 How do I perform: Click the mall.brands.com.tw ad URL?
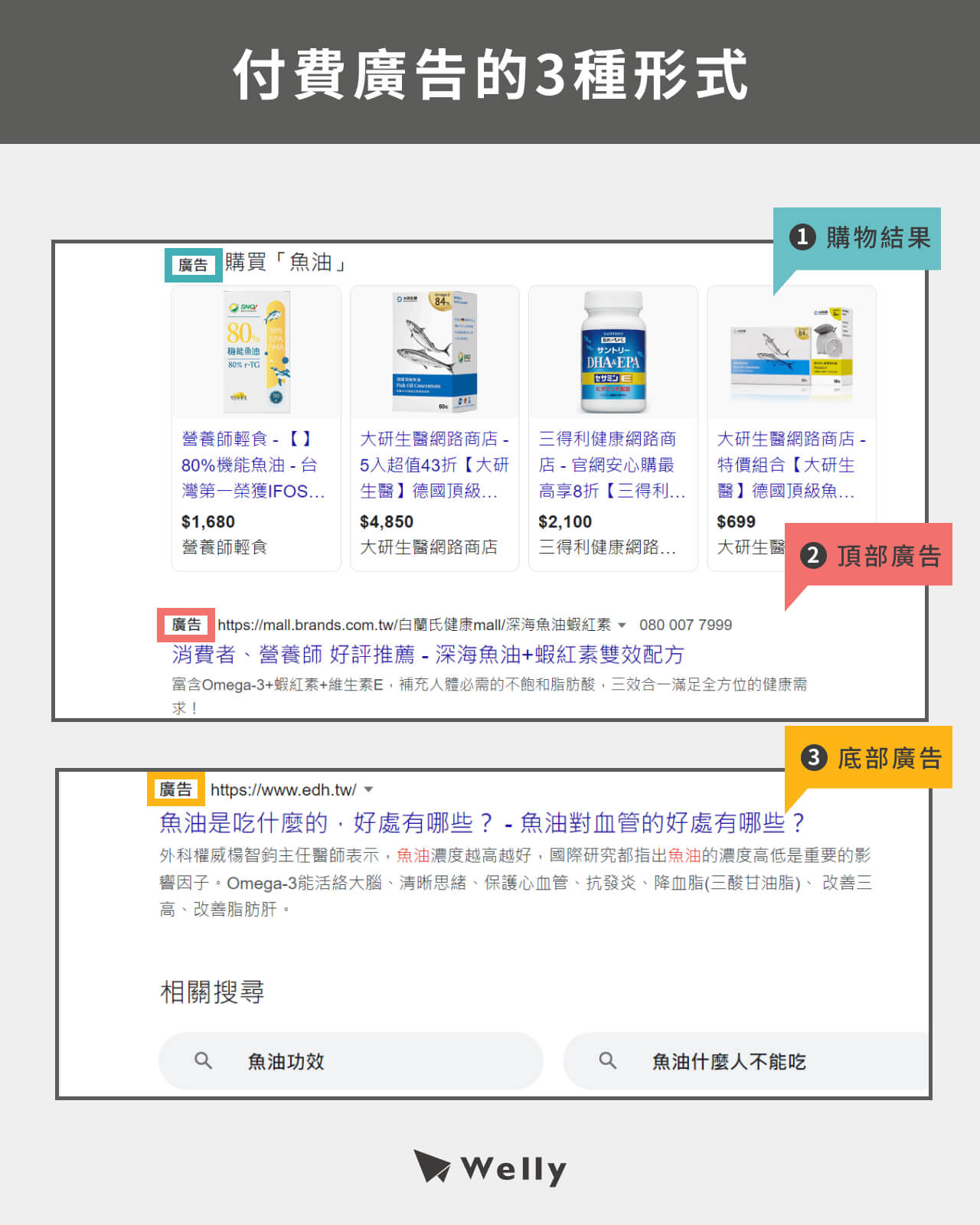click(414, 625)
